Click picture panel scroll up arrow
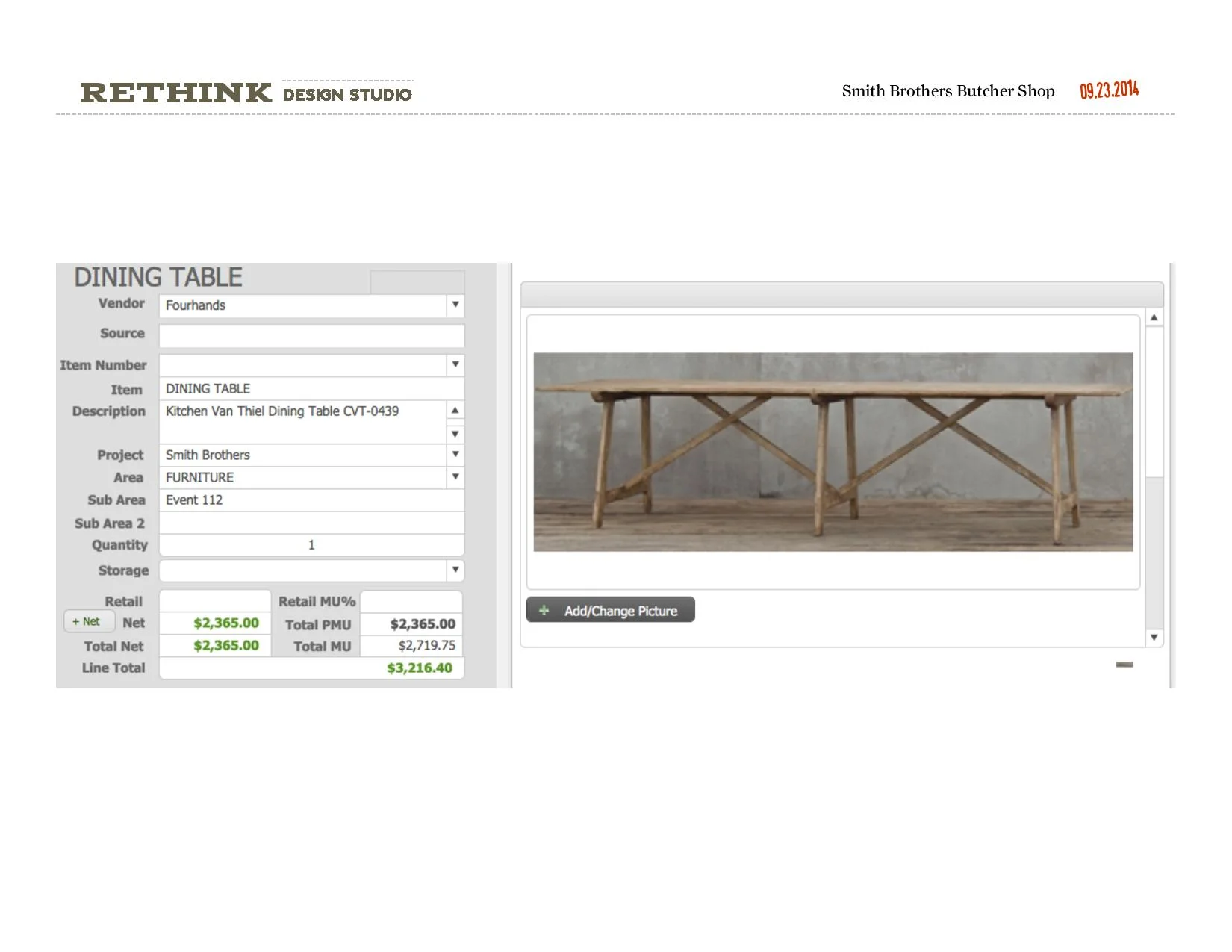The width and height of the screenshot is (1232, 952). click(x=1154, y=317)
